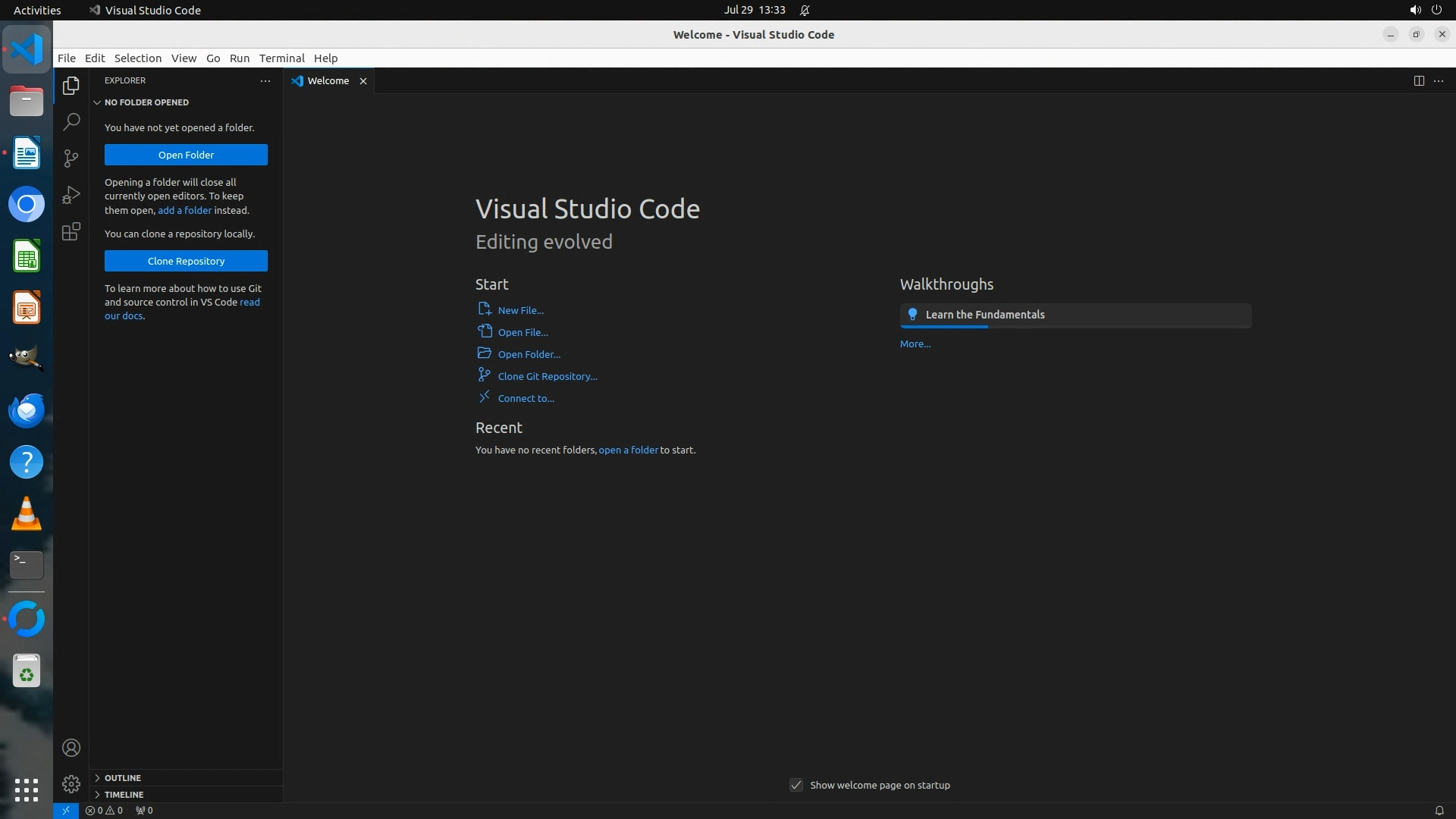
Task: Expand the Timeline section
Action: click(124, 794)
